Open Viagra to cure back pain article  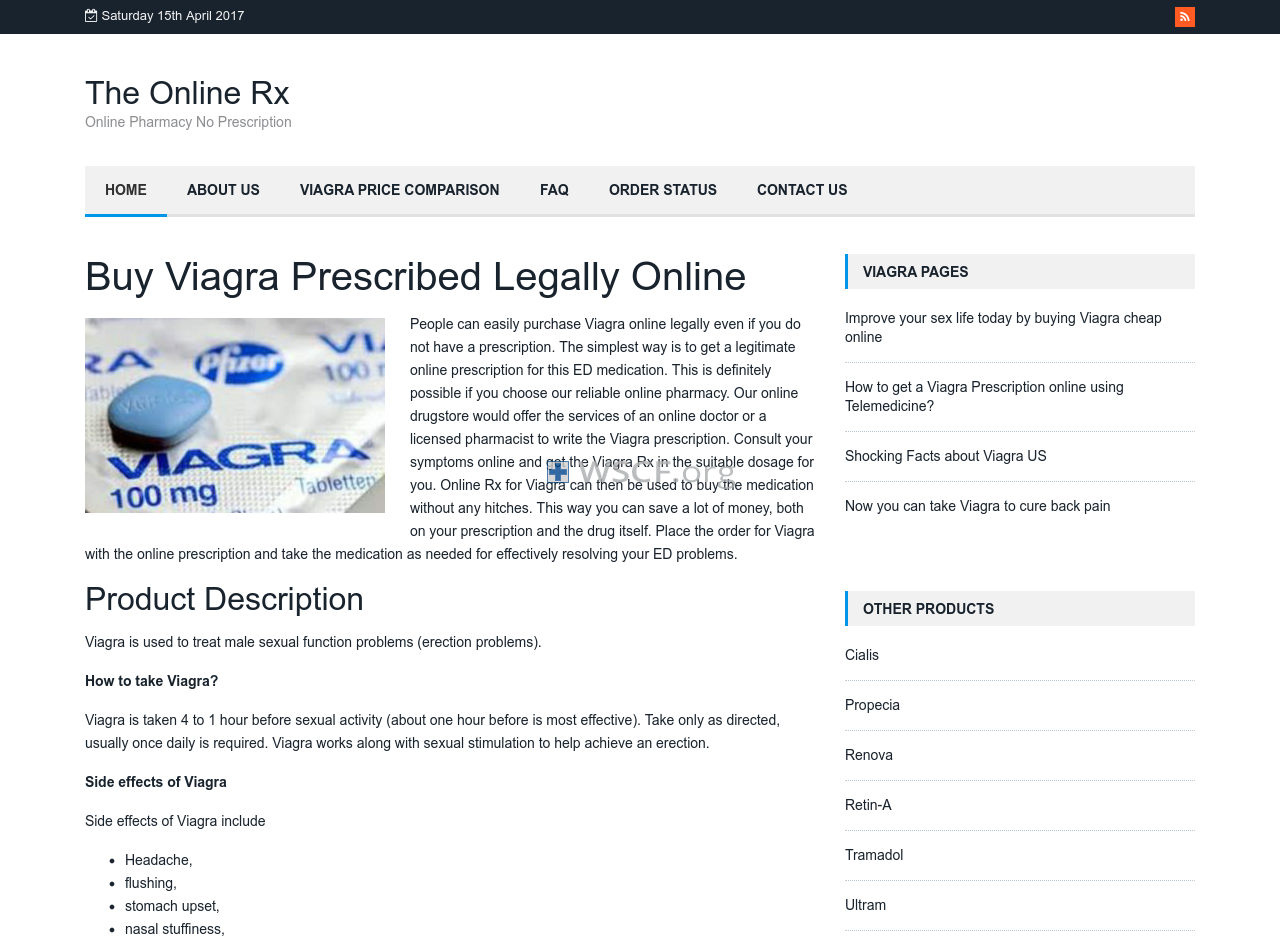coord(977,506)
